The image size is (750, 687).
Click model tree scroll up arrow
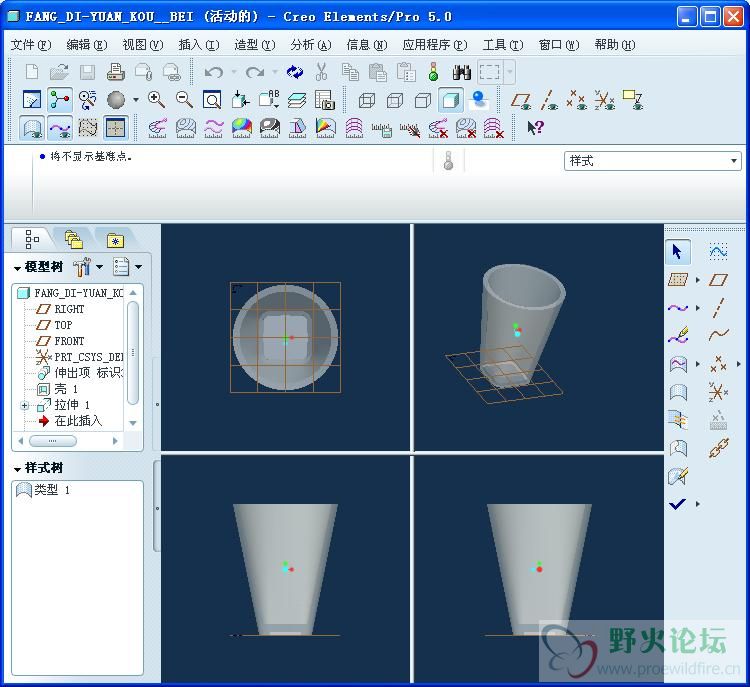pyautogui.click(x=133, y=292)
